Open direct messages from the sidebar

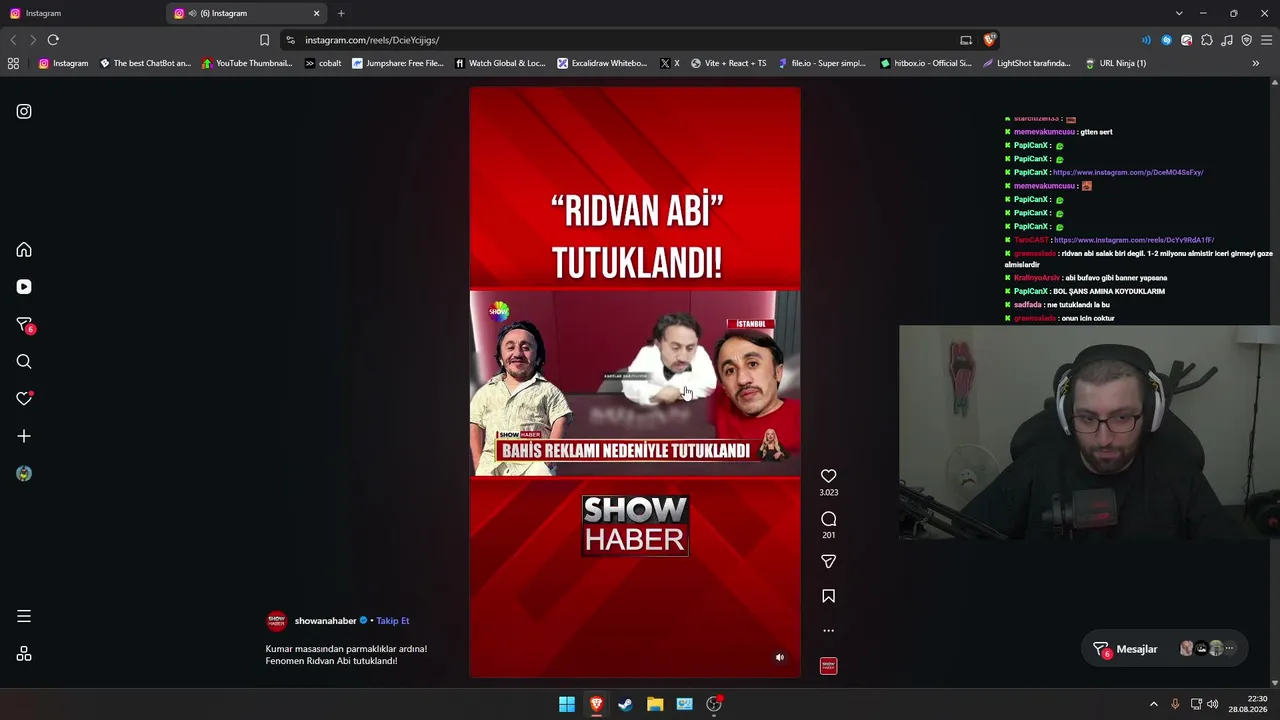(25, 325)
